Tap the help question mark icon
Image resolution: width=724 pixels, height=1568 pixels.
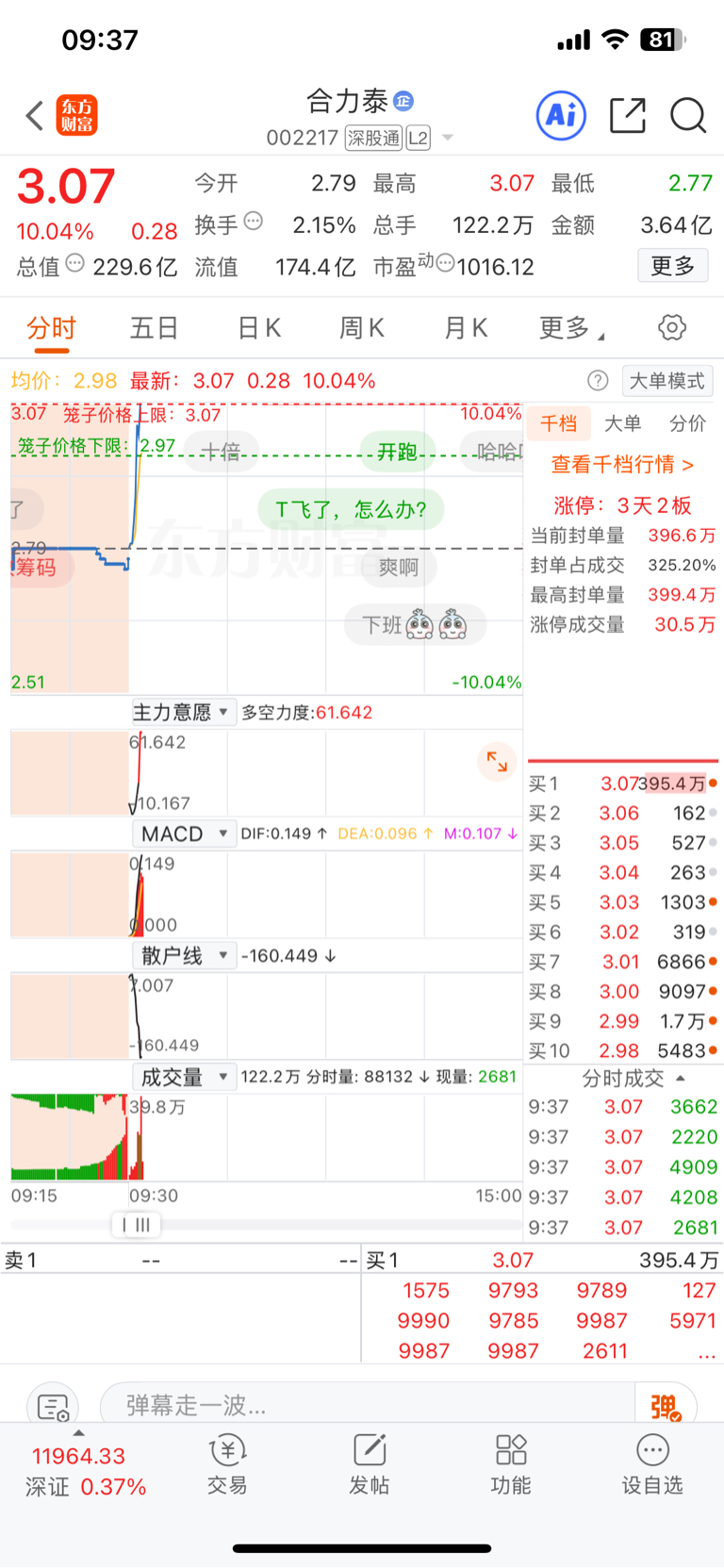coord(598,380)
